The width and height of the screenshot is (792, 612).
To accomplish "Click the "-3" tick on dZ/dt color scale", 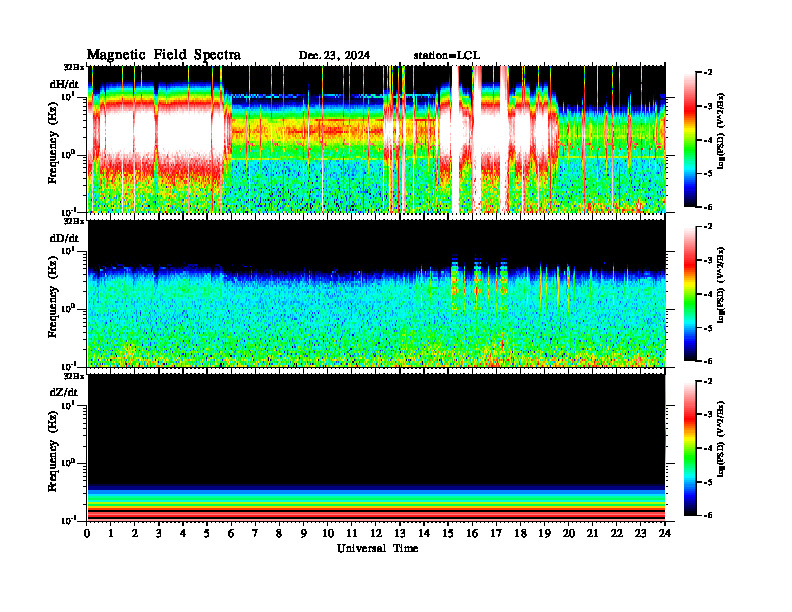I will pyautogui.click(x=708, y=414).
